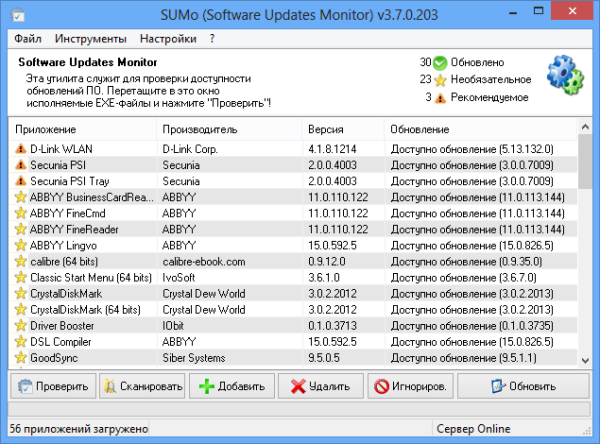Click the update 9.5.1.1 cell
This screenshot has height=444, width=600.
click(464, 358)
